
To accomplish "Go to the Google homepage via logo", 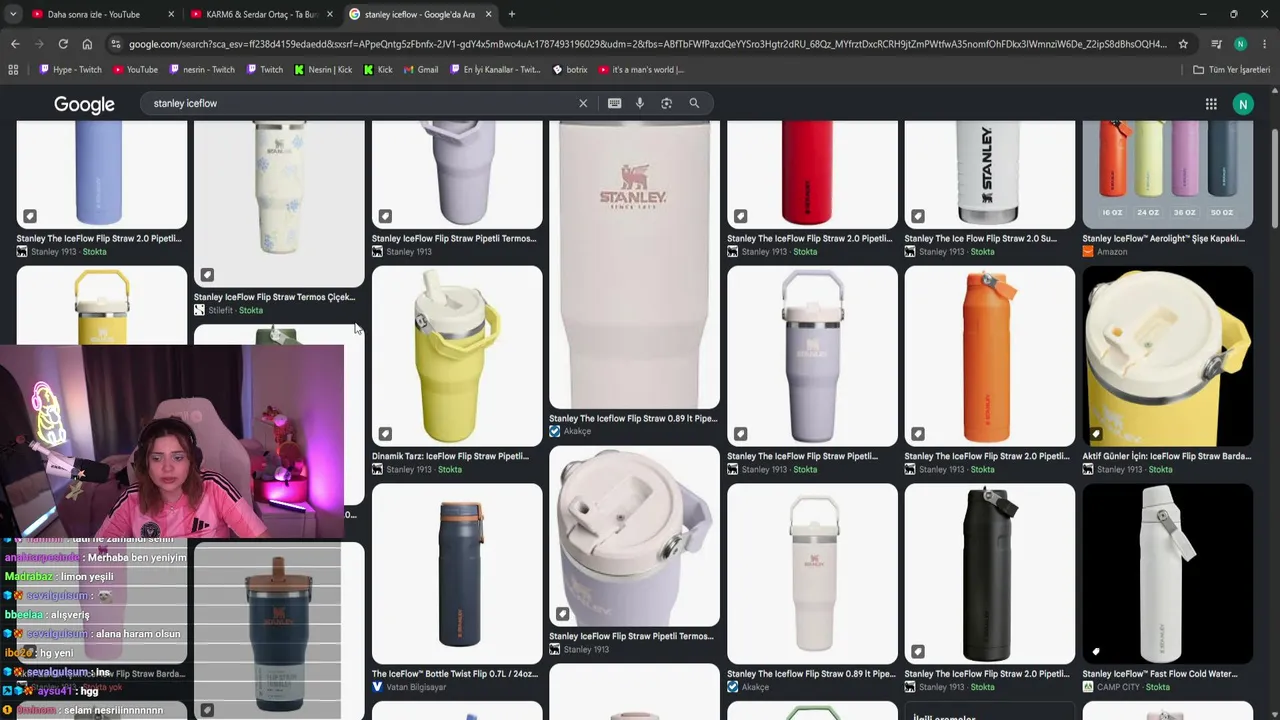I will [84, 104].
